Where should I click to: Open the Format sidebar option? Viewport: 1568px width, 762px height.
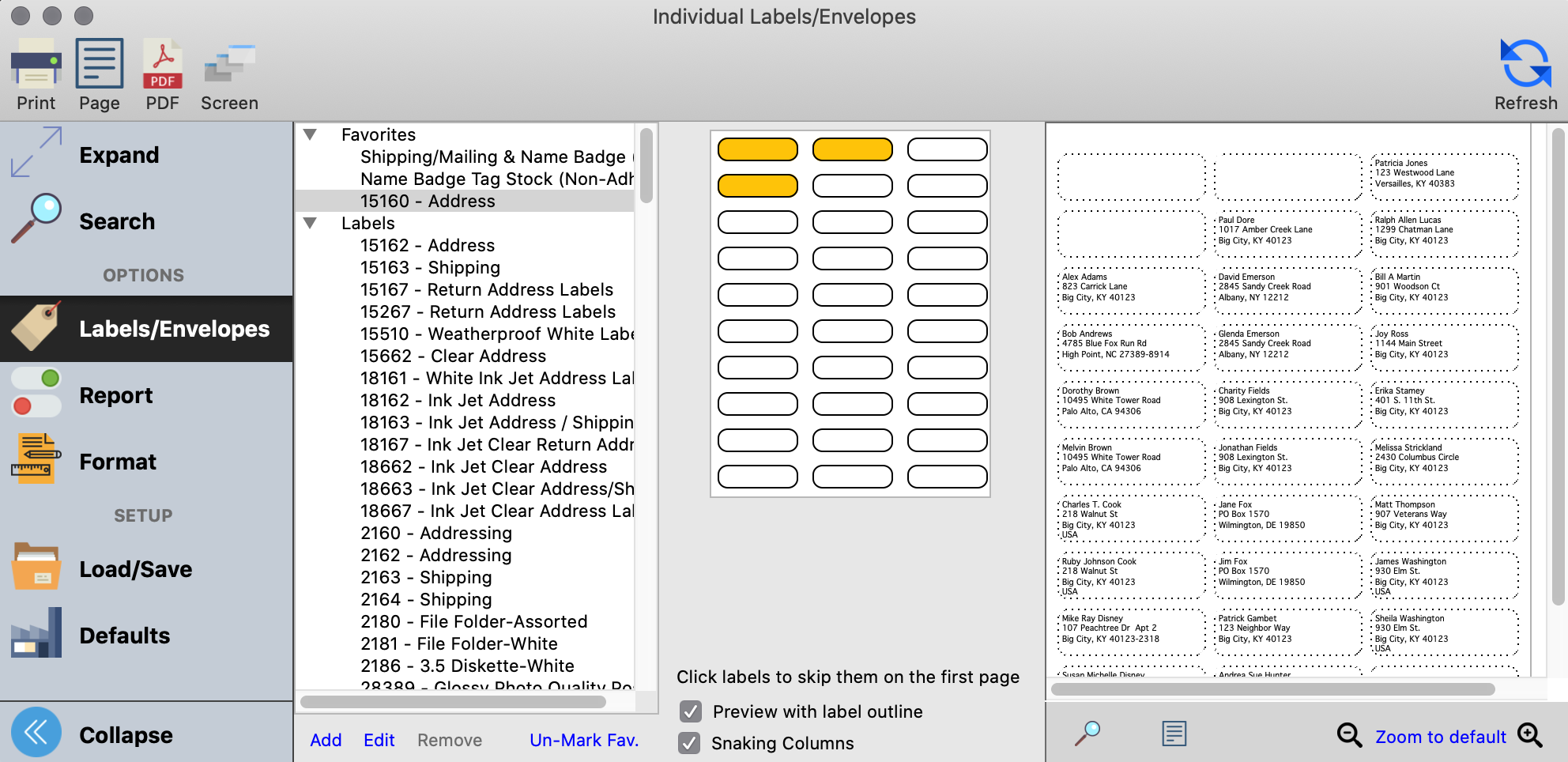pos(146,462)
